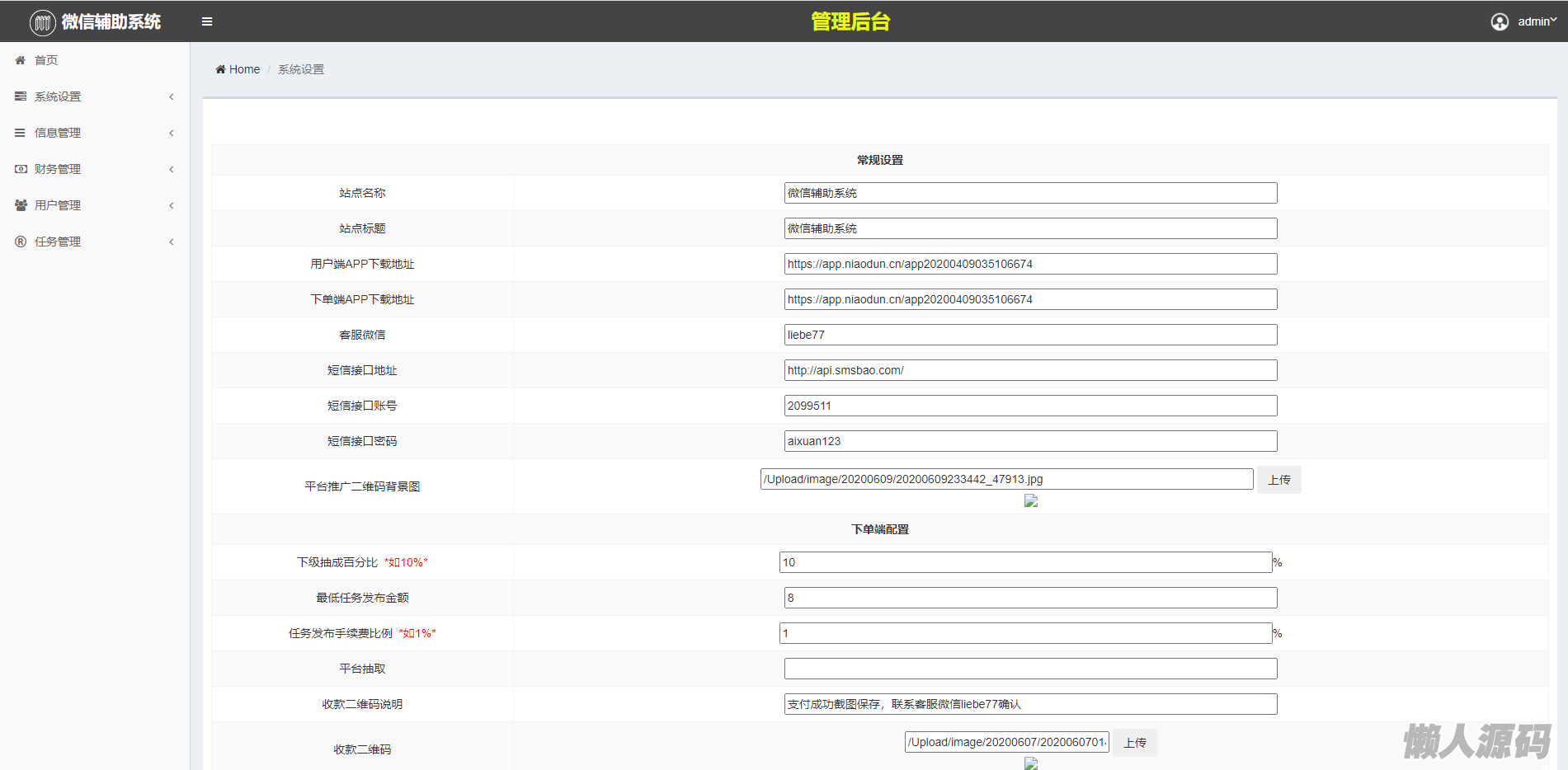Focus the empty 平台抽取 input field
This screenshot has height=770, width=1568.
point(1030,669)
